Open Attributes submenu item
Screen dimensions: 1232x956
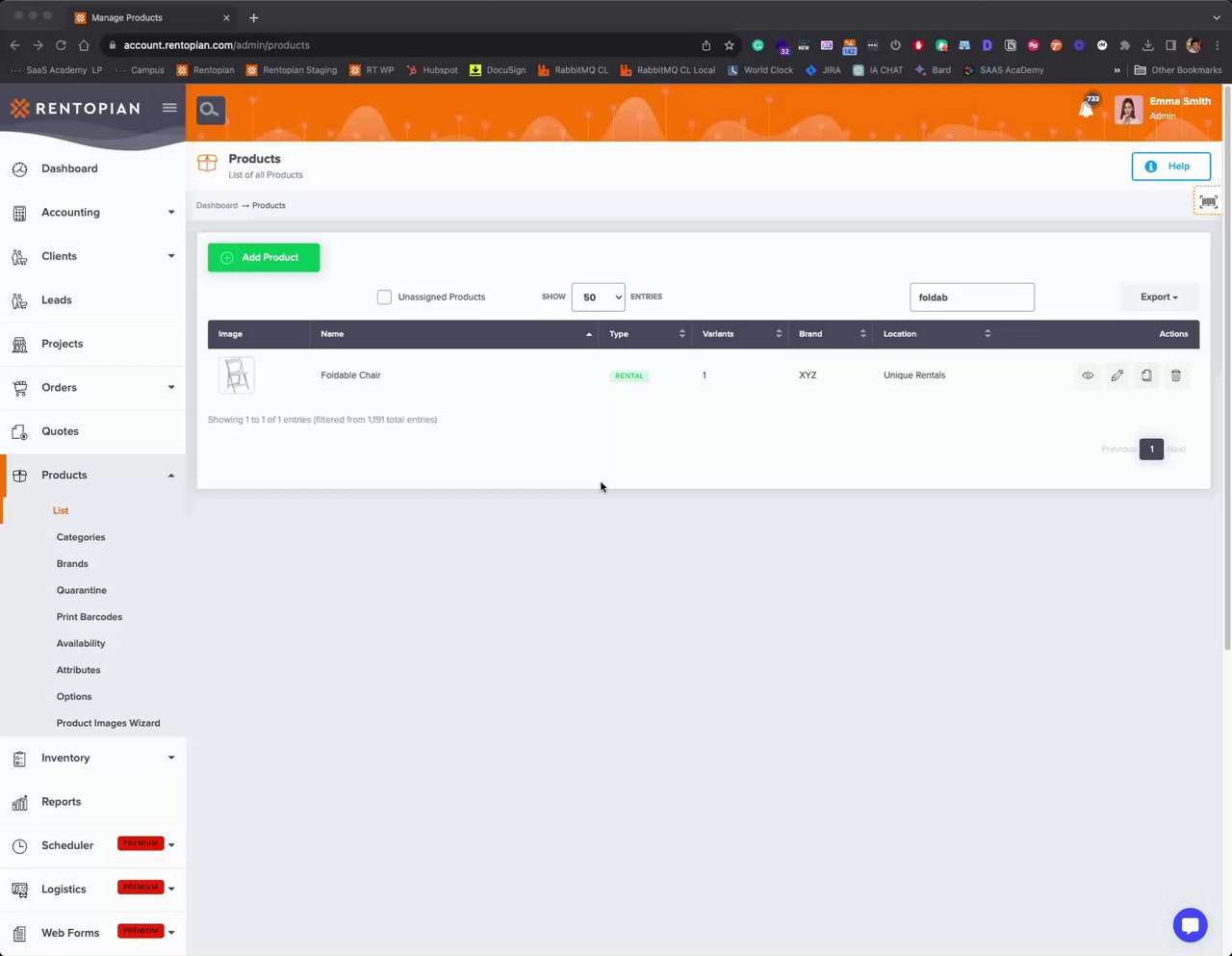pos(78,670)
